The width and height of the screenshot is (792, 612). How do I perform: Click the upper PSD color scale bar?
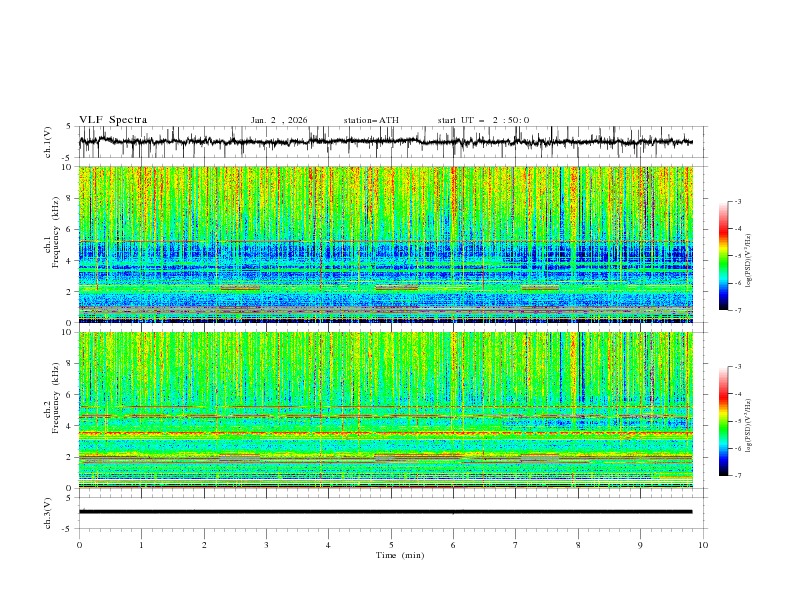click(723, 256)
